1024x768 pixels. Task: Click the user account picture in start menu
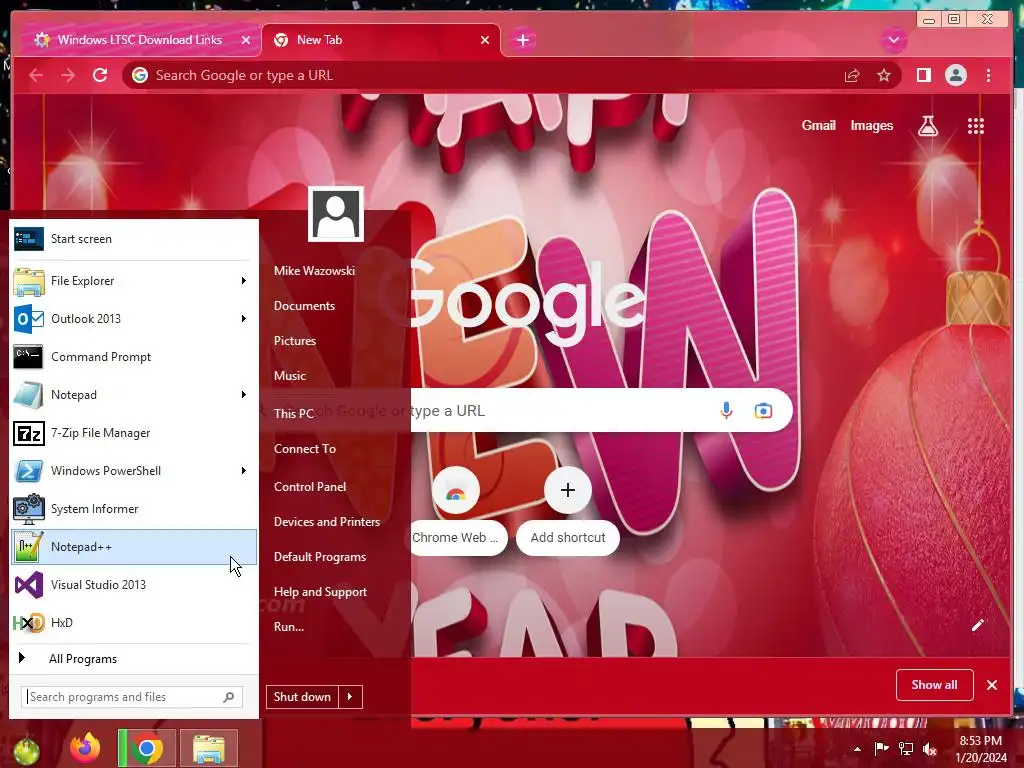(336, 214)
